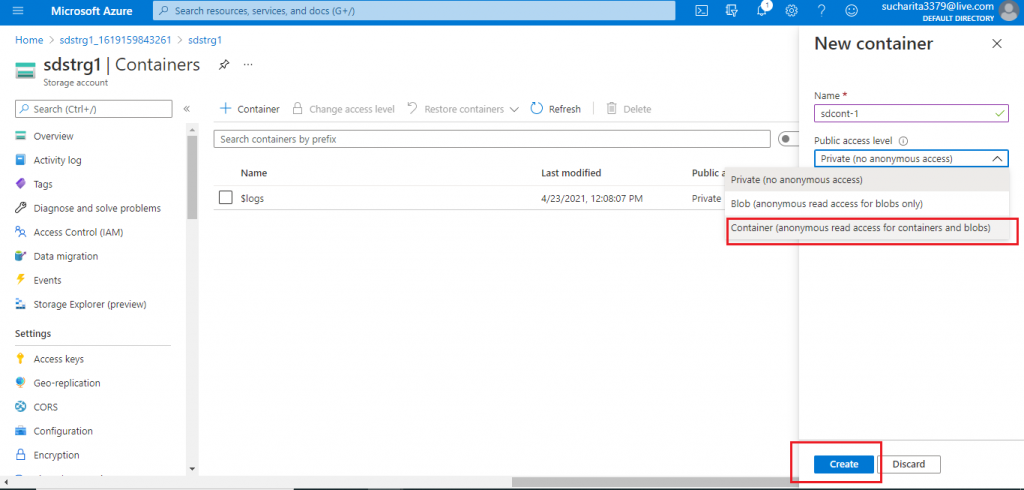Collapse the left navigation menu
The height and width of the screenshot is (490, 1024).
186,109
